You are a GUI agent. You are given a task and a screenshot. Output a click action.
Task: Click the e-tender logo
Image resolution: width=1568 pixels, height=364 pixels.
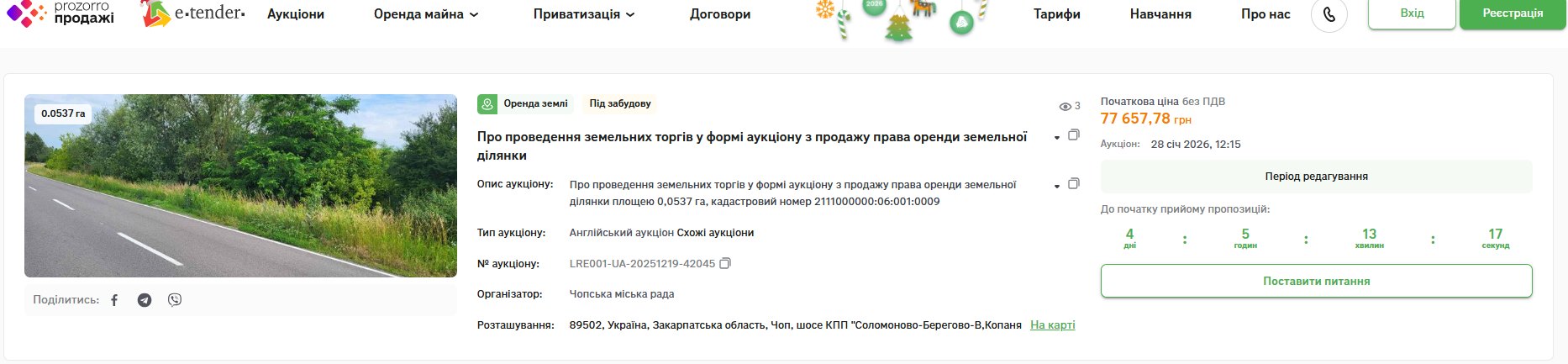[193, 13]
